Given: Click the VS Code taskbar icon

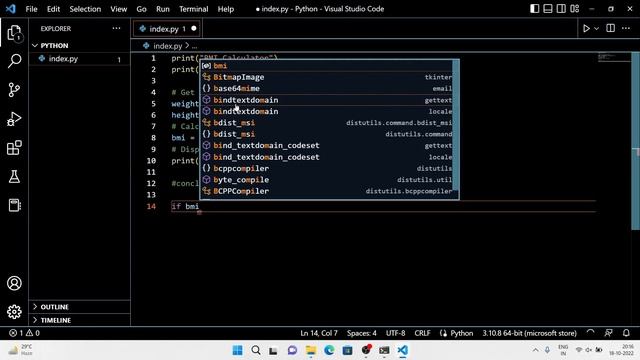Looking at the screenshot, I should 402,350.
